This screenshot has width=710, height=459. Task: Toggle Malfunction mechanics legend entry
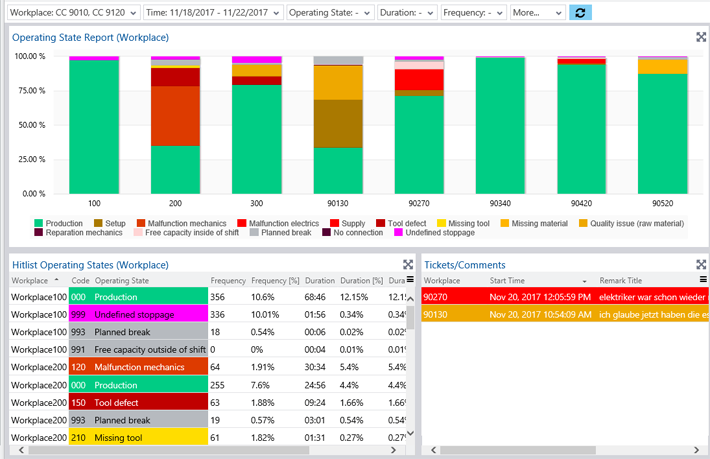182,223
